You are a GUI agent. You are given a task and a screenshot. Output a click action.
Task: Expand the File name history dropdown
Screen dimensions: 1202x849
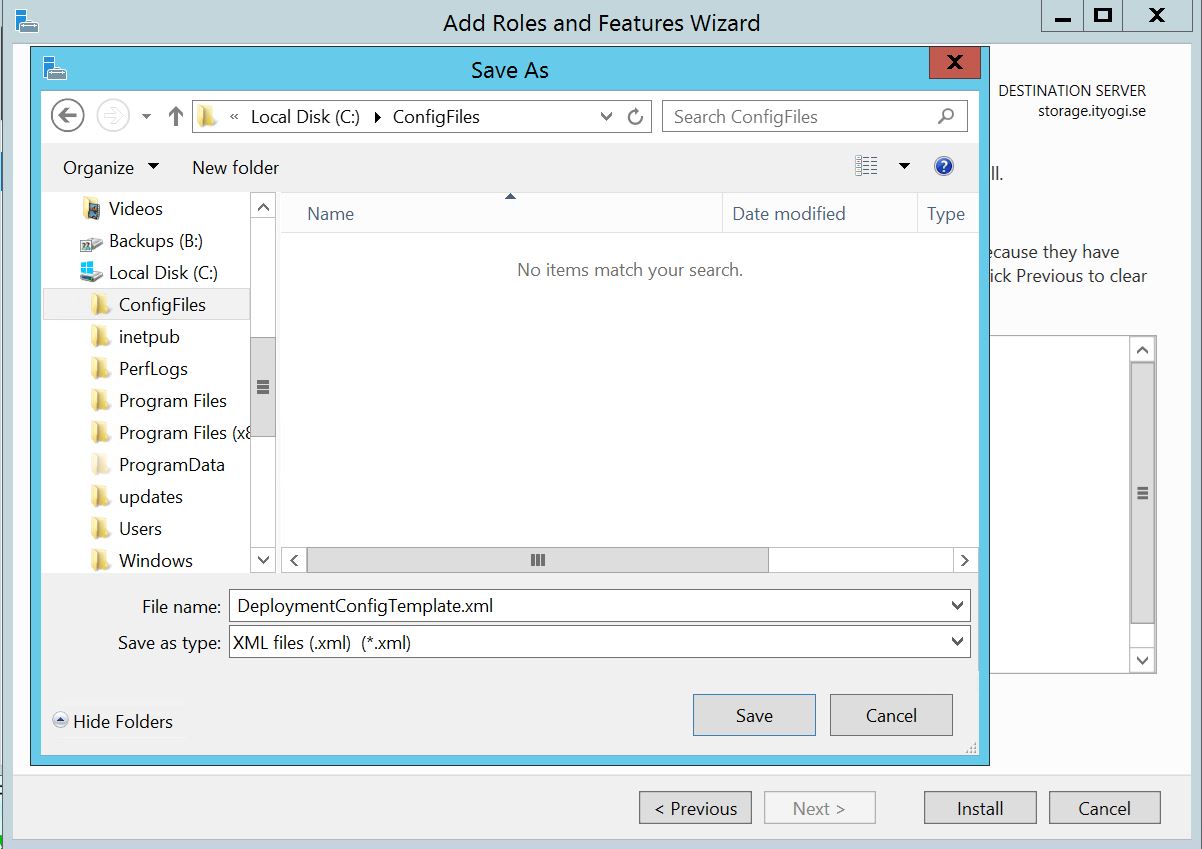coord(958,606)
